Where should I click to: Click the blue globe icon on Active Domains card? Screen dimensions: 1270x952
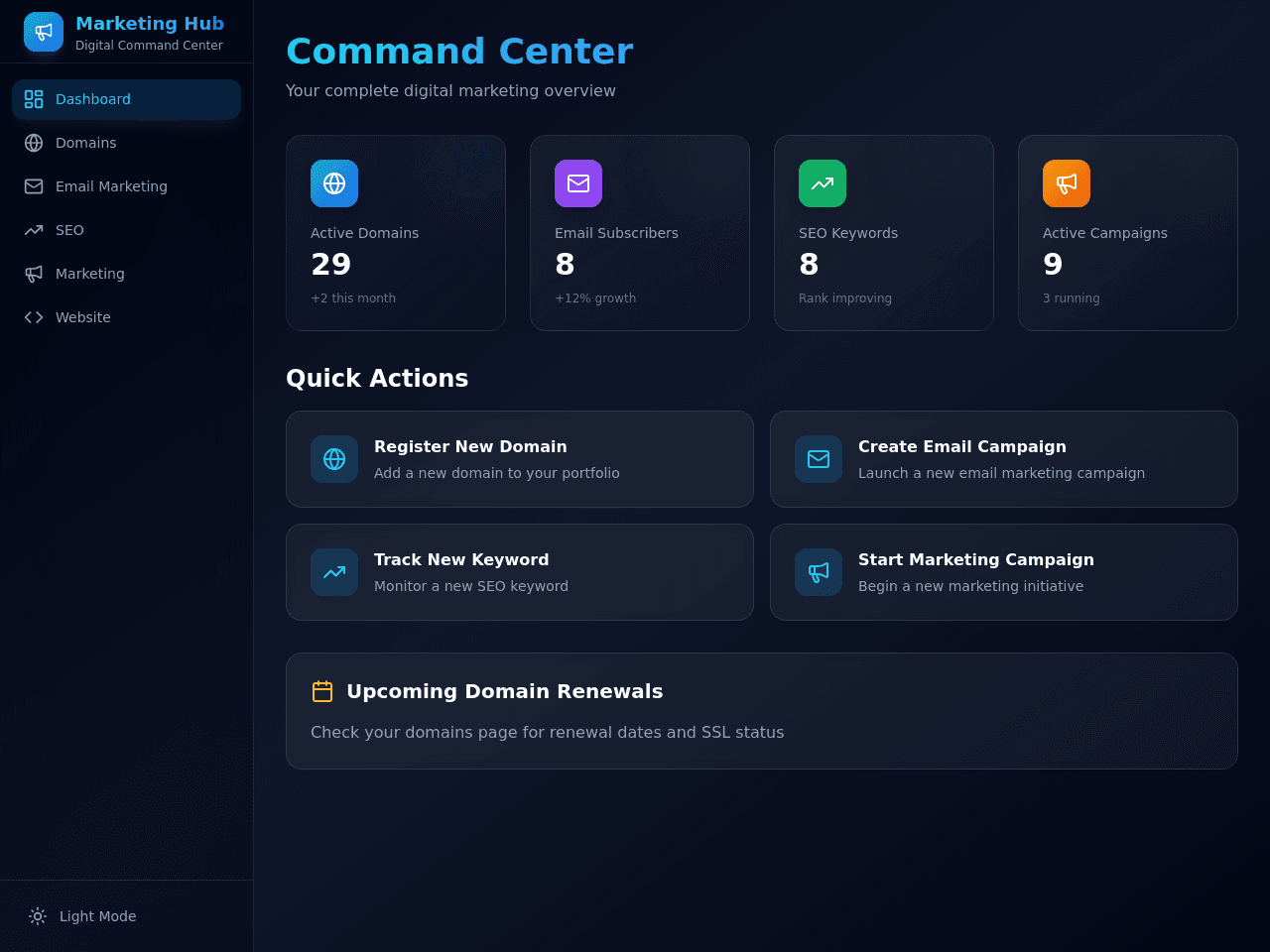334,183
